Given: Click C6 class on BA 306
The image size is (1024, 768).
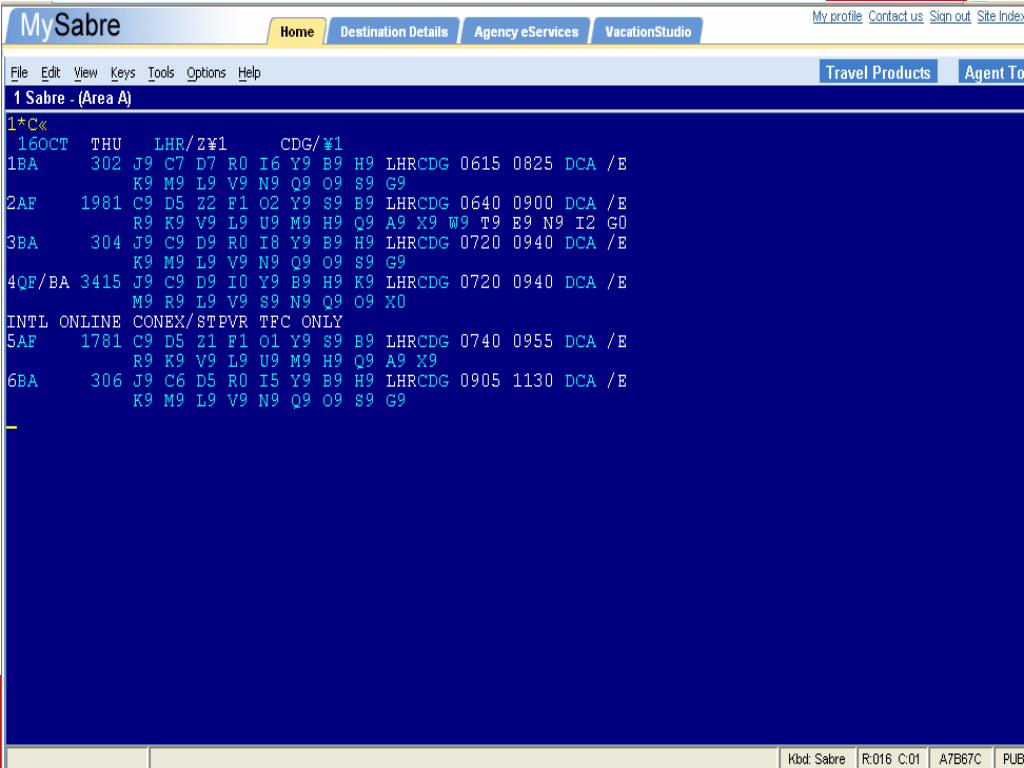Looking at the screenshot, I should 174,380.
